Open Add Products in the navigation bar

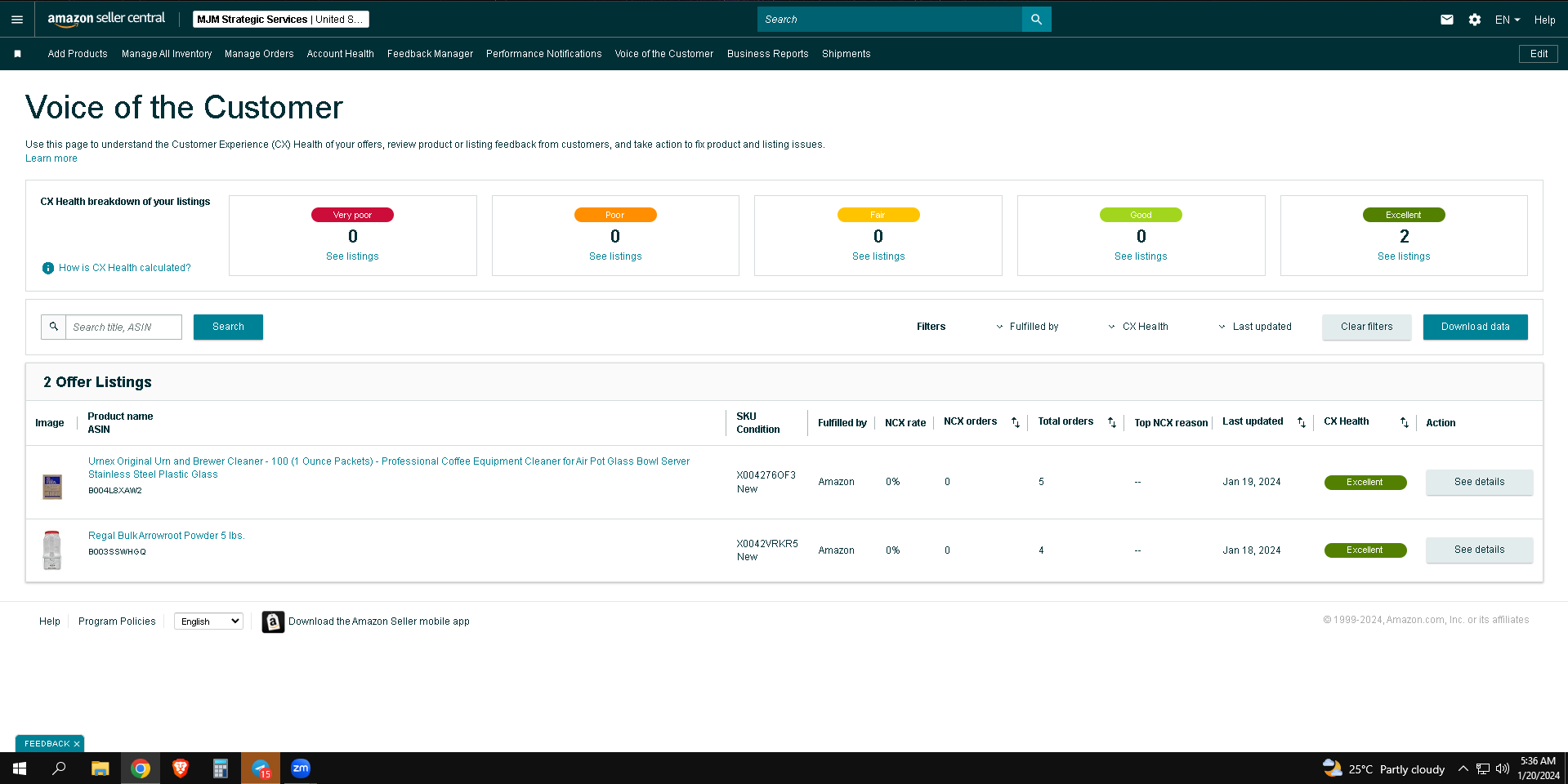(x=78, y=54)
